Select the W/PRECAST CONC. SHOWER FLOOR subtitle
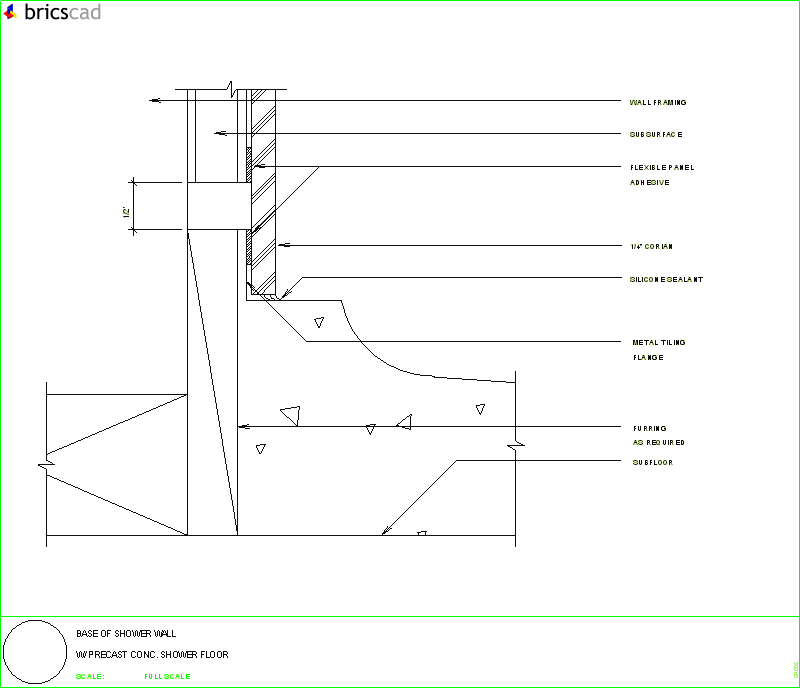The height and width of the screenshot is (688, 800). coord(150,654)
